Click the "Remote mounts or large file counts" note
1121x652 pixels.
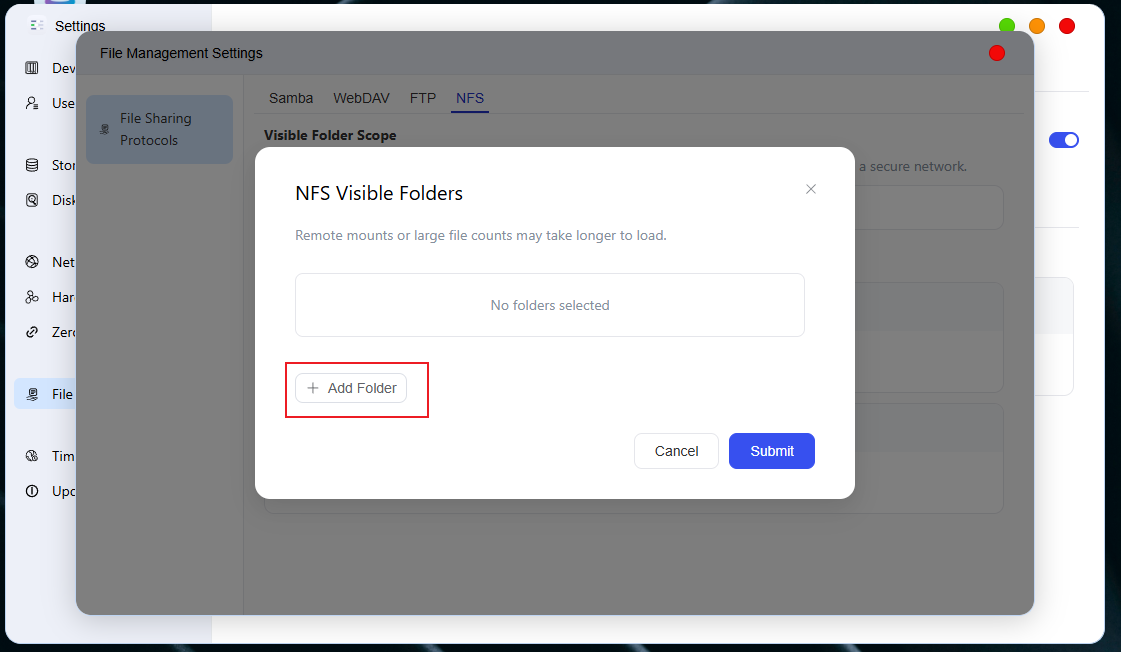pyautogui.click(x=481, y=235)
